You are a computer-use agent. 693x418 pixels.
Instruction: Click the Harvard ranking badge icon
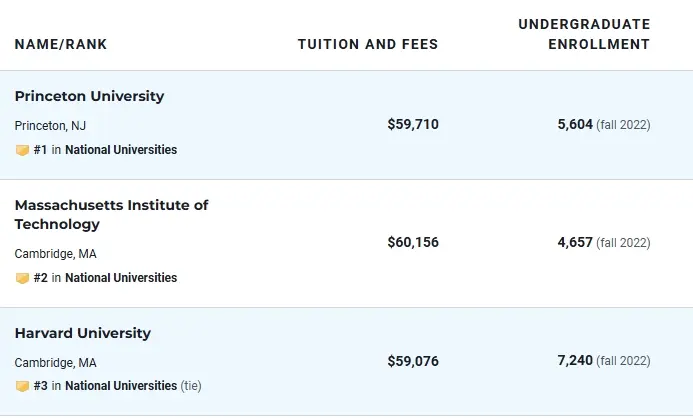[x=22, y=386]
